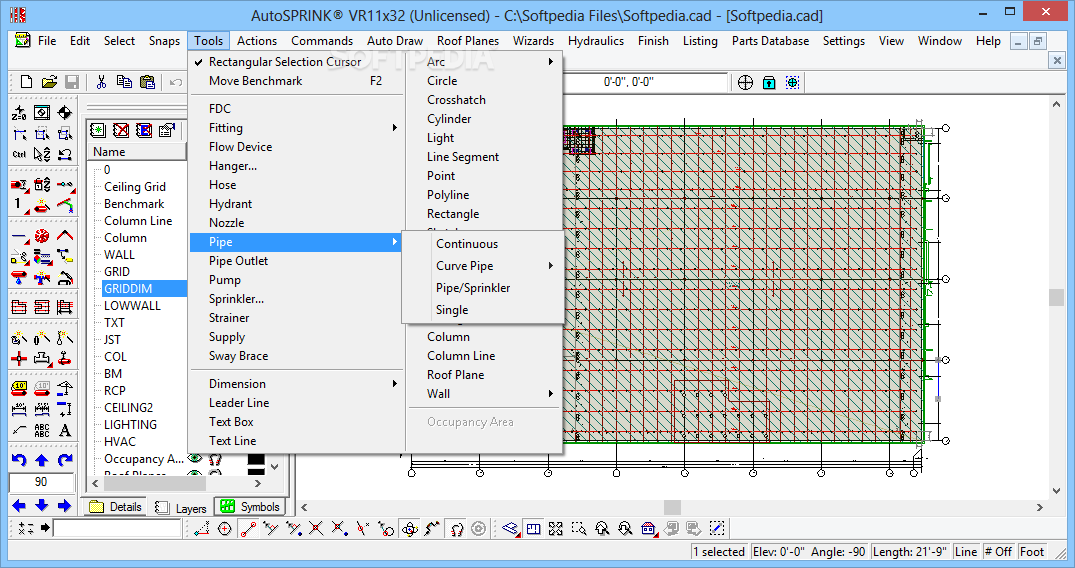Toggle the magnet snap icon
1075x568 pixels.
tap(457, 528)
